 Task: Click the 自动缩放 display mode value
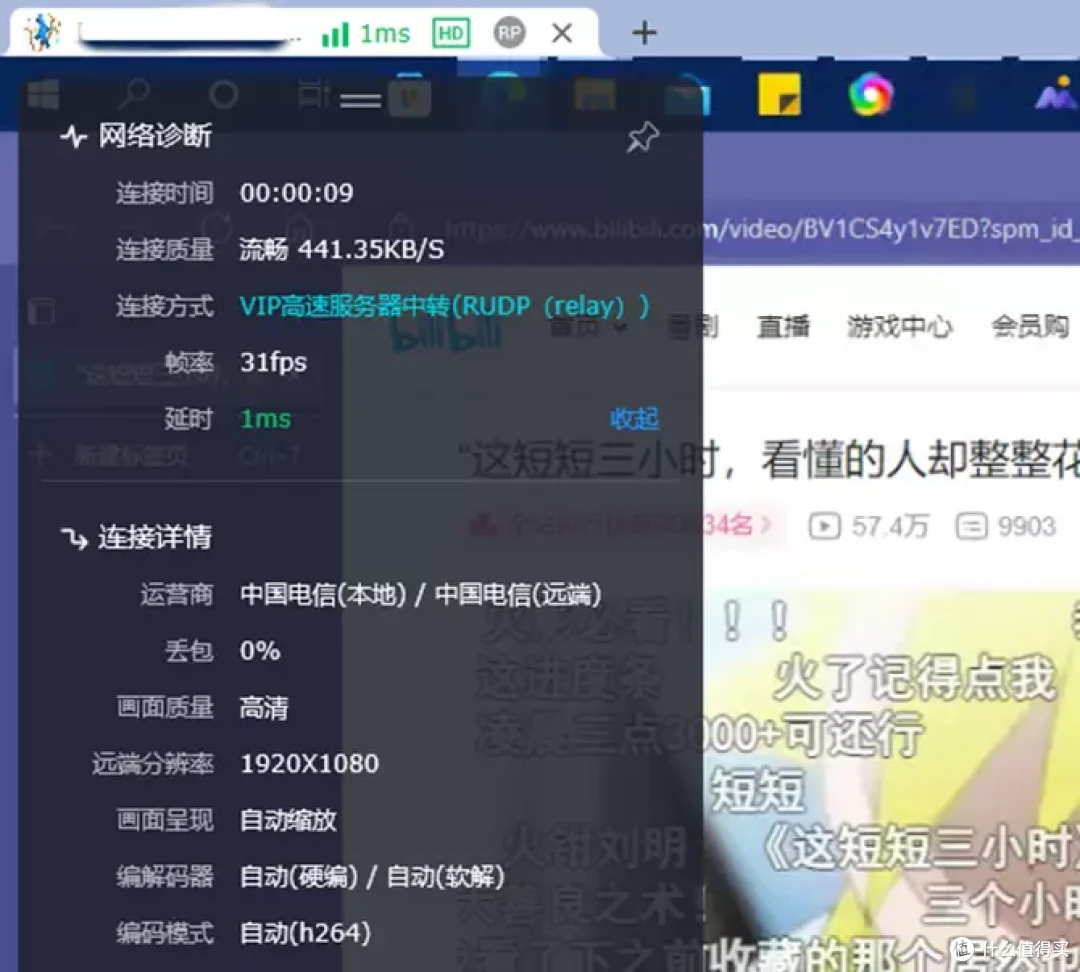pos(288,820)
